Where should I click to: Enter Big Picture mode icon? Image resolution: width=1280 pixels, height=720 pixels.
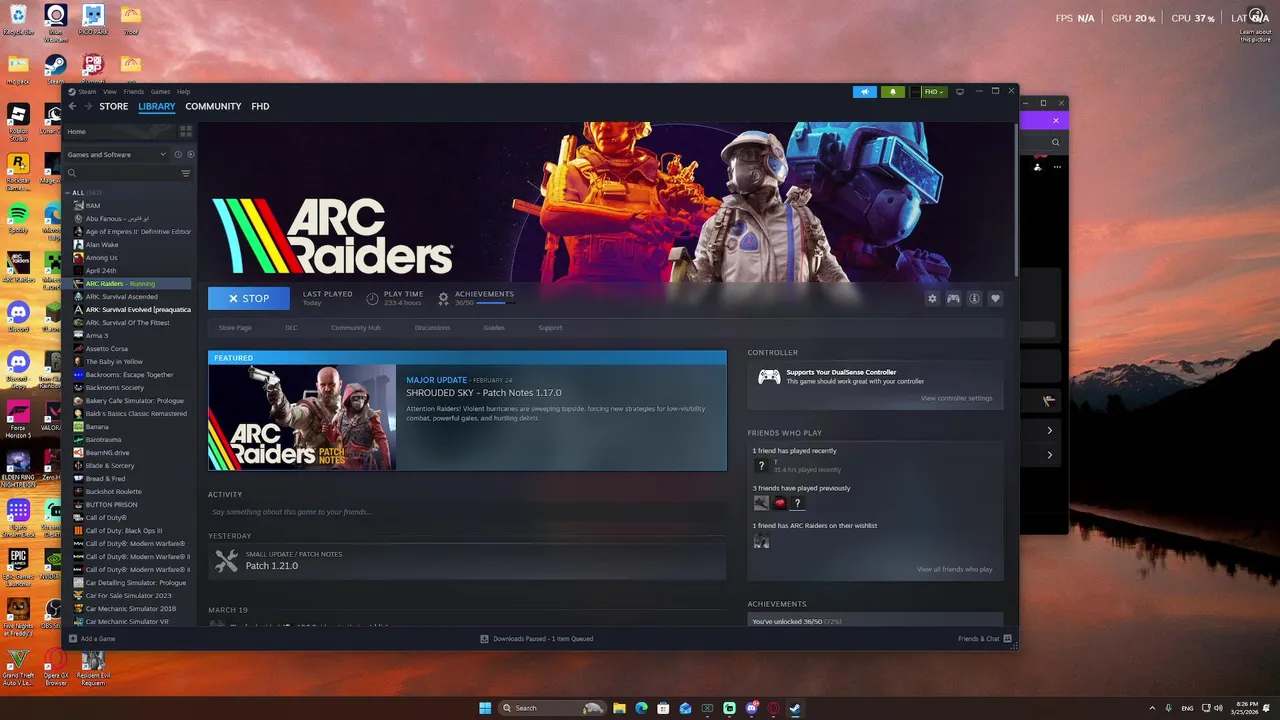pyautogui.click(x=960, y=92)
